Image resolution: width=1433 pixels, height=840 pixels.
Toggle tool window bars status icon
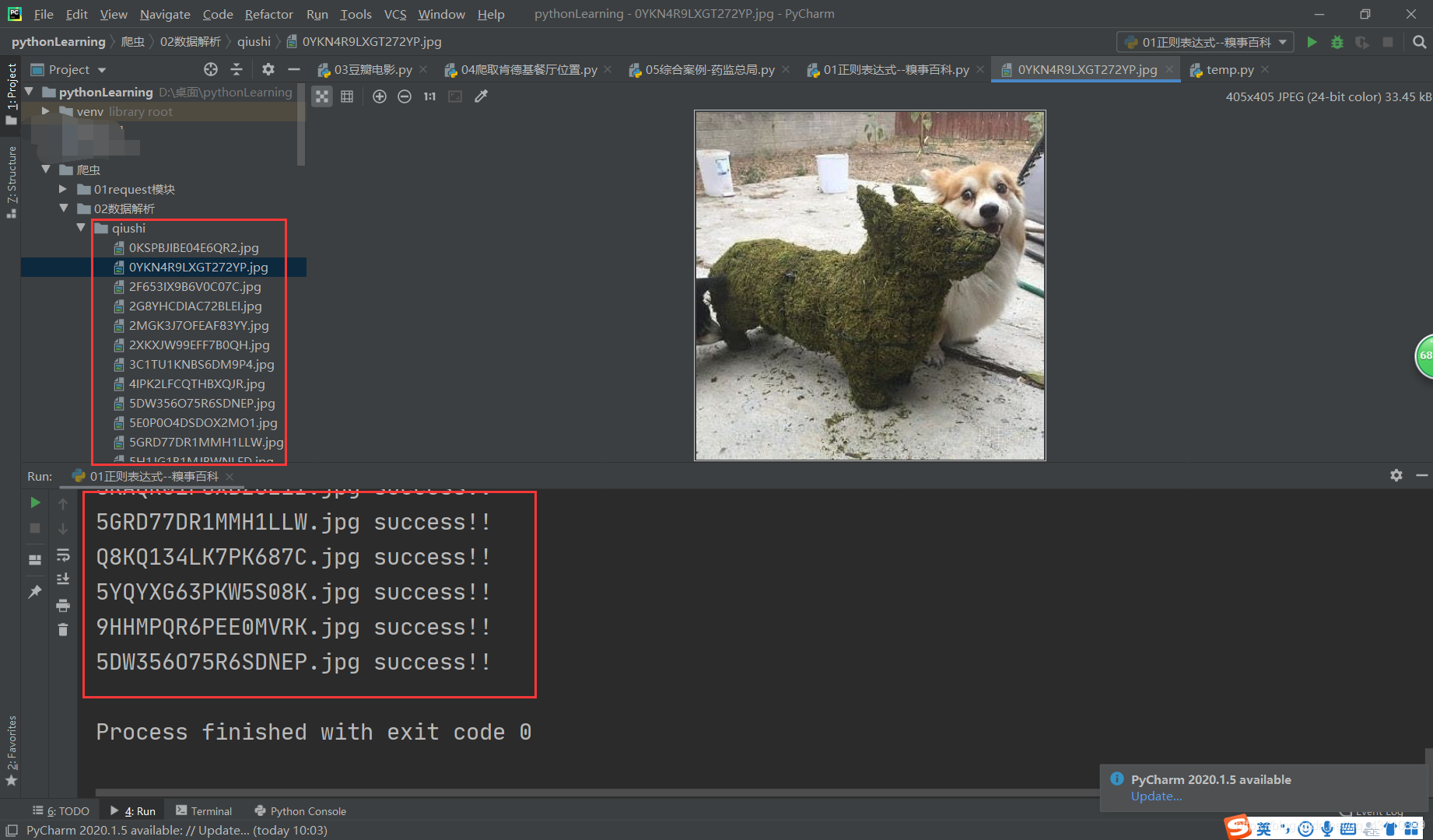pos(11,831)
